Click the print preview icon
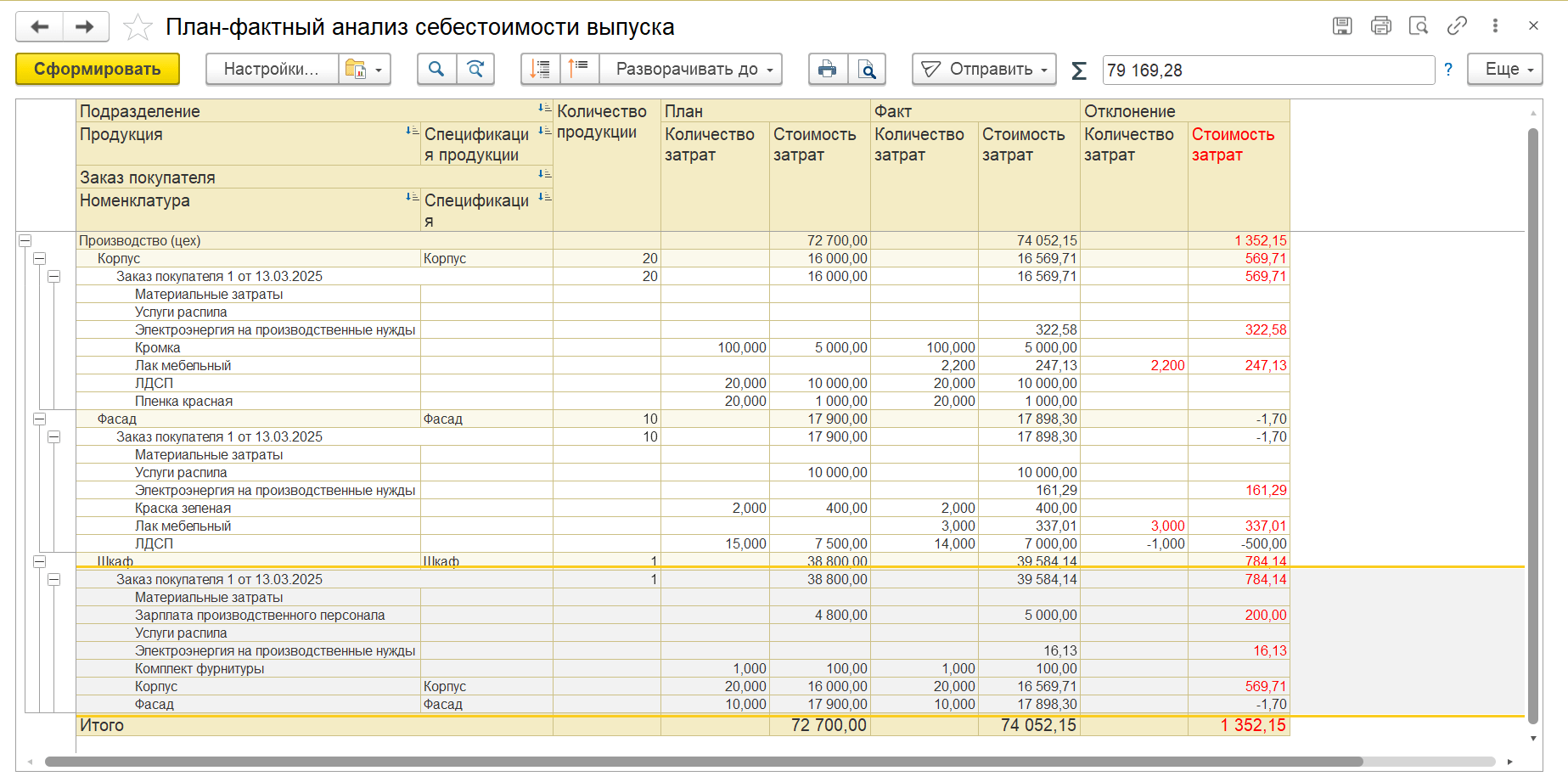1568x782 pixels. [867, 70]
